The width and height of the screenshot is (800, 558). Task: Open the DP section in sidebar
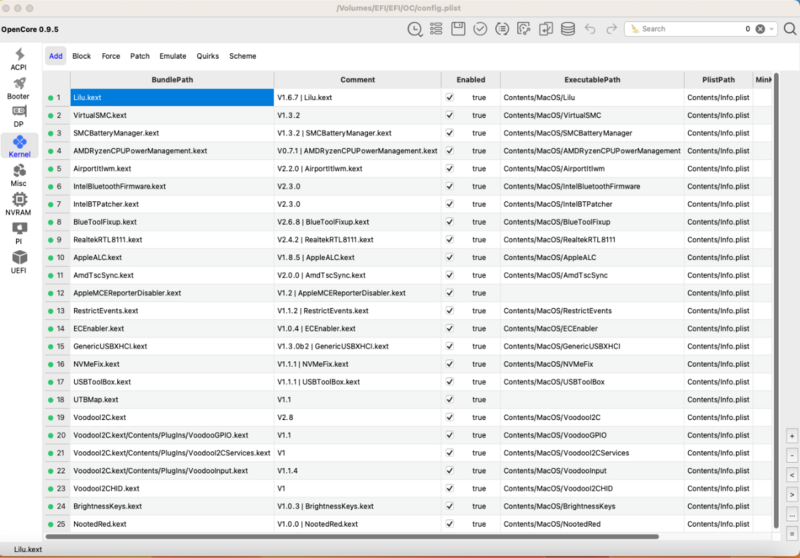click(19, 117)
